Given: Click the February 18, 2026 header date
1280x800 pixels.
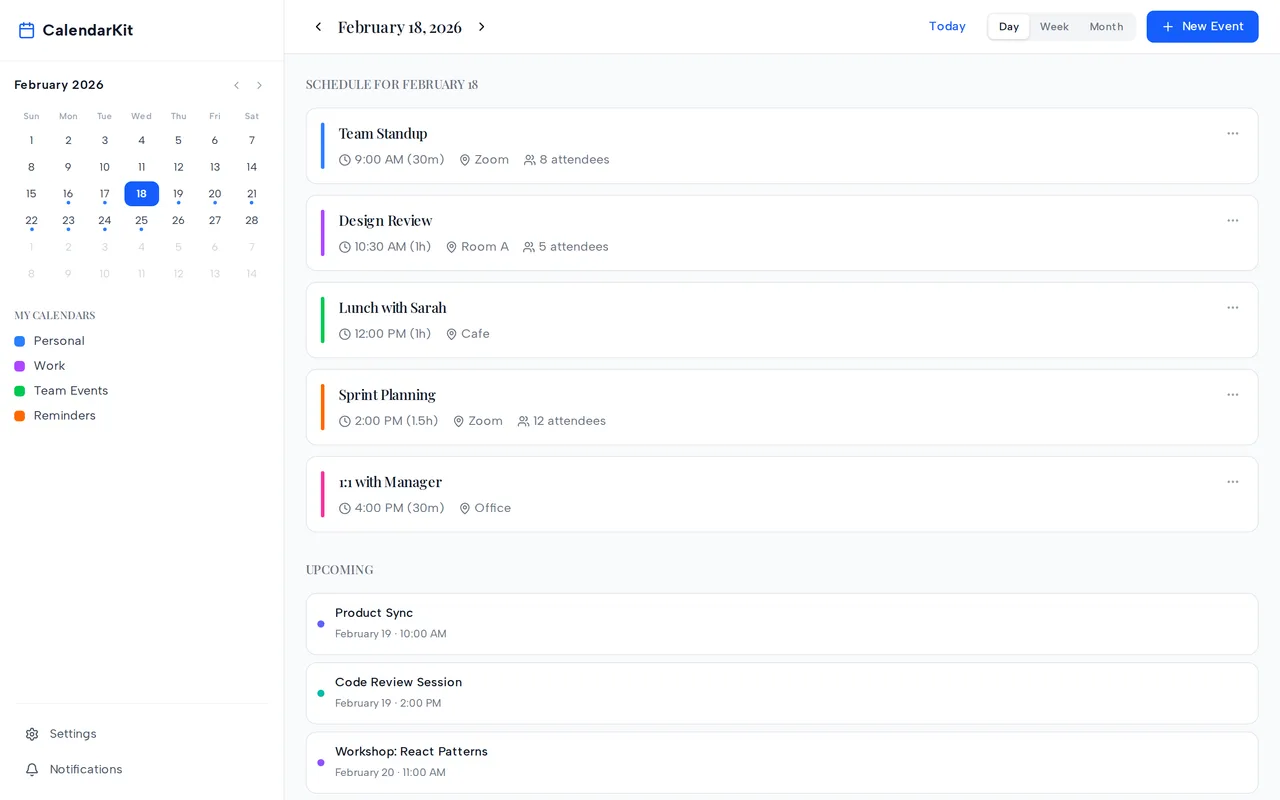Looking at the screenshot, I should click(400, 27).
